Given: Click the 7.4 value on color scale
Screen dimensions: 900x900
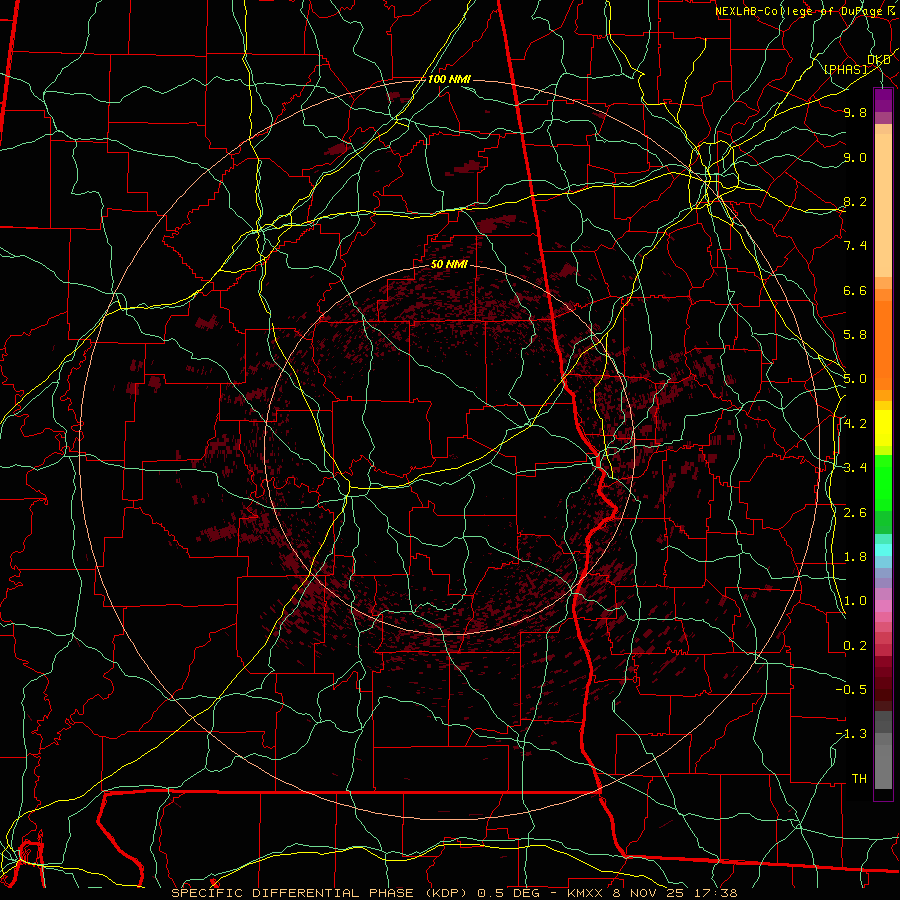Looking at the screenshot, I should tap(855, 246).
